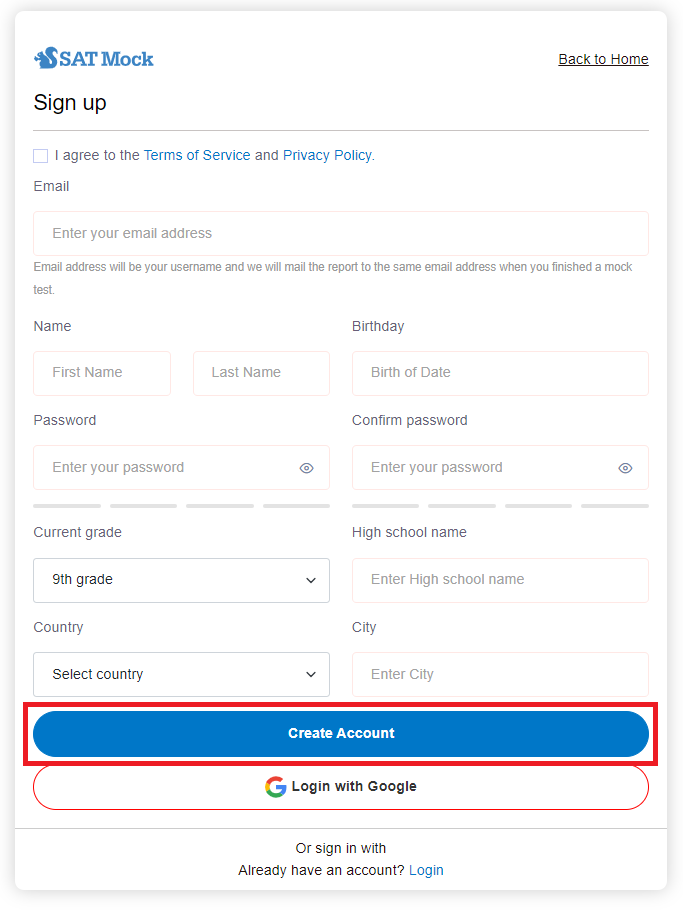This screenshot has width=683, height=910.
Task: Click the First Name field
Action: [x=102, y=373]
